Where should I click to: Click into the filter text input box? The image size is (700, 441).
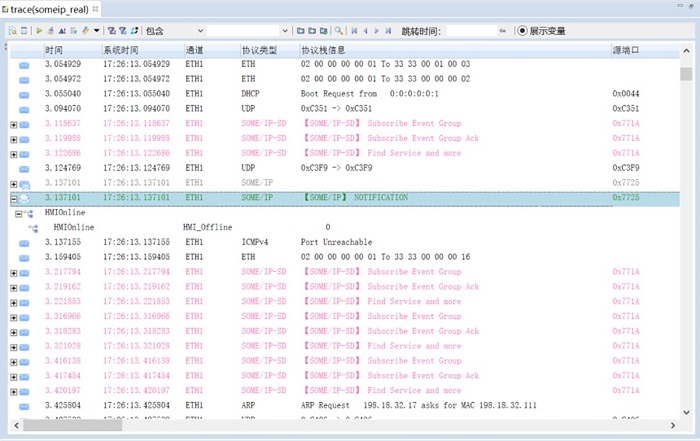(244, 31)
